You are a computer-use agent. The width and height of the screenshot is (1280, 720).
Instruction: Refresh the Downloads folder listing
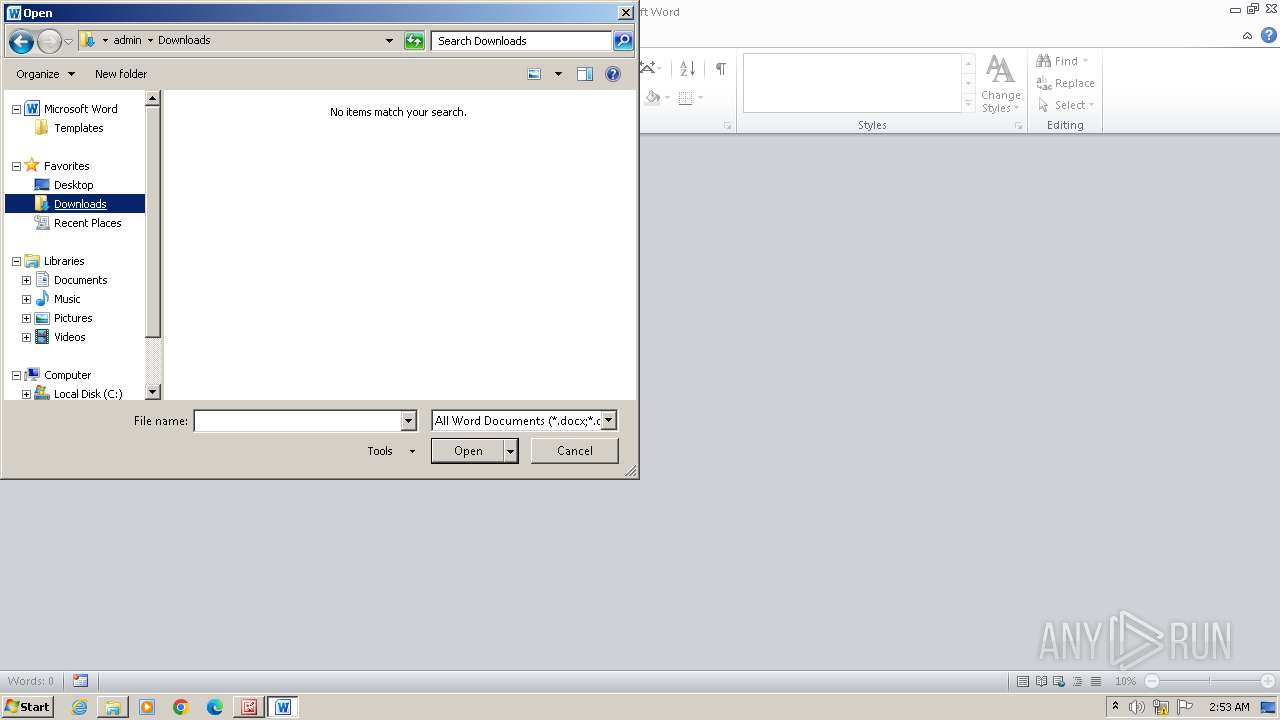[x=414, y=41]
